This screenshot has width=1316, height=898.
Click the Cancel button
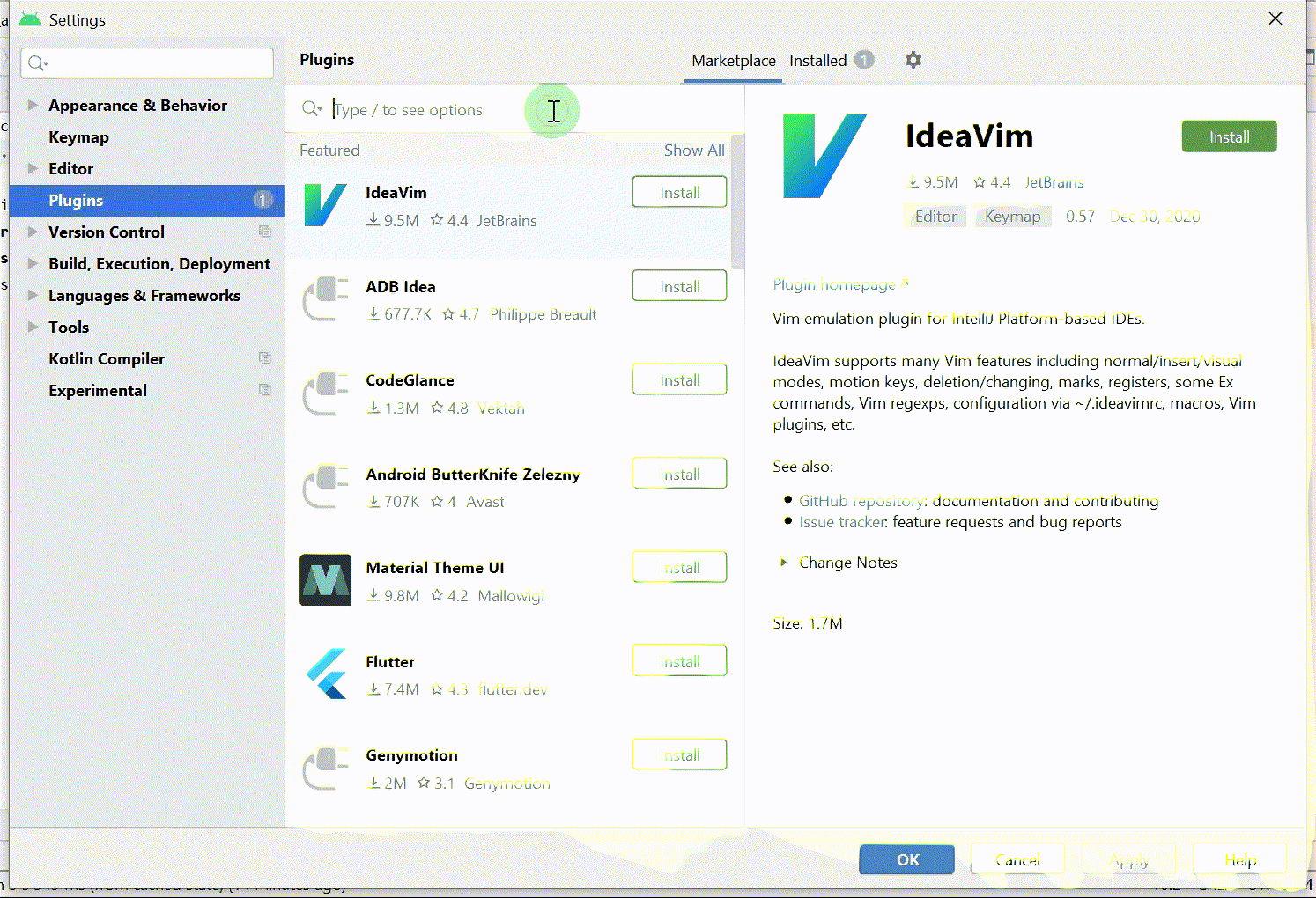pos(1017,859)
